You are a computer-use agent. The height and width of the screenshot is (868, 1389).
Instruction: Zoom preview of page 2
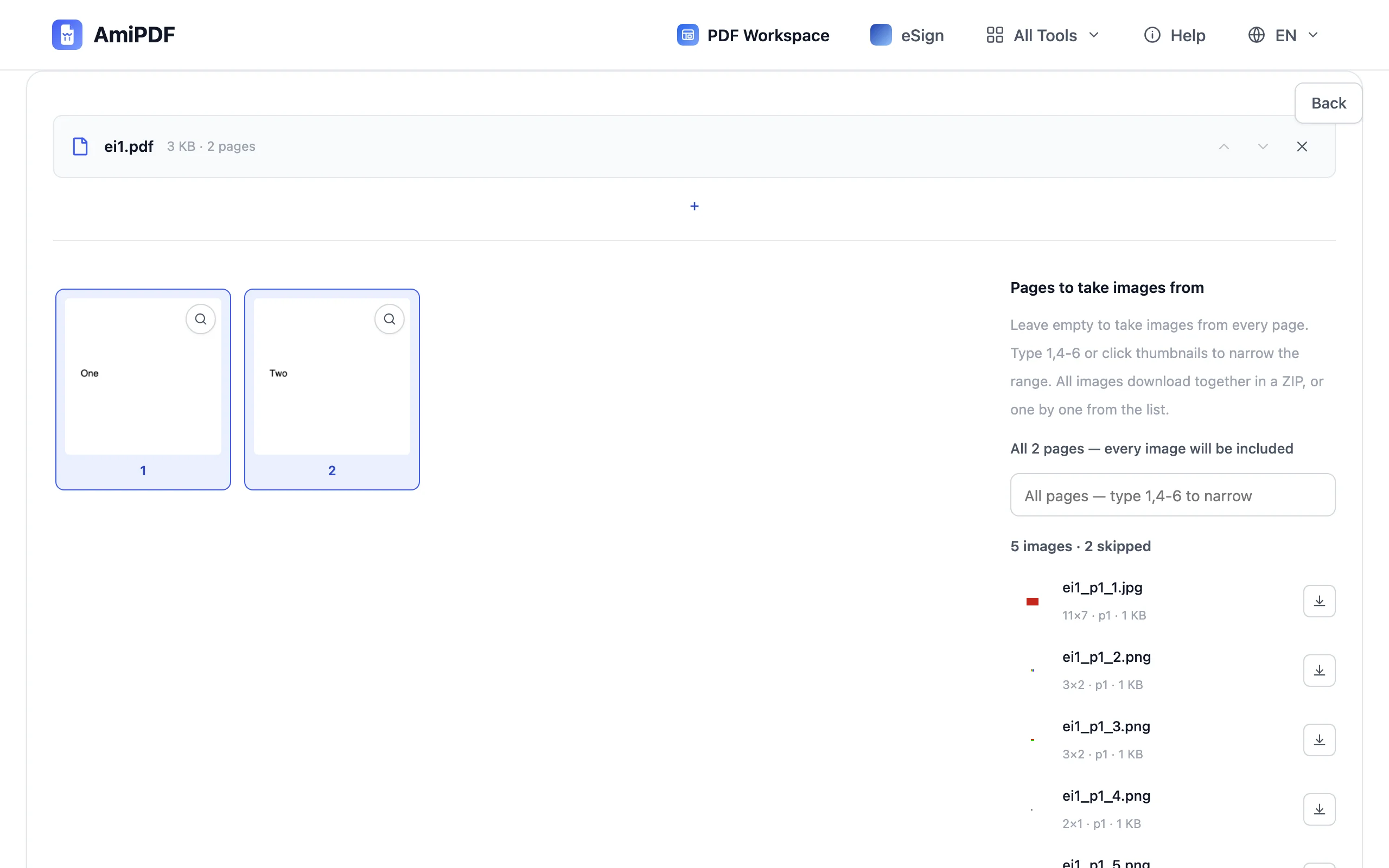tap(389, 319)
